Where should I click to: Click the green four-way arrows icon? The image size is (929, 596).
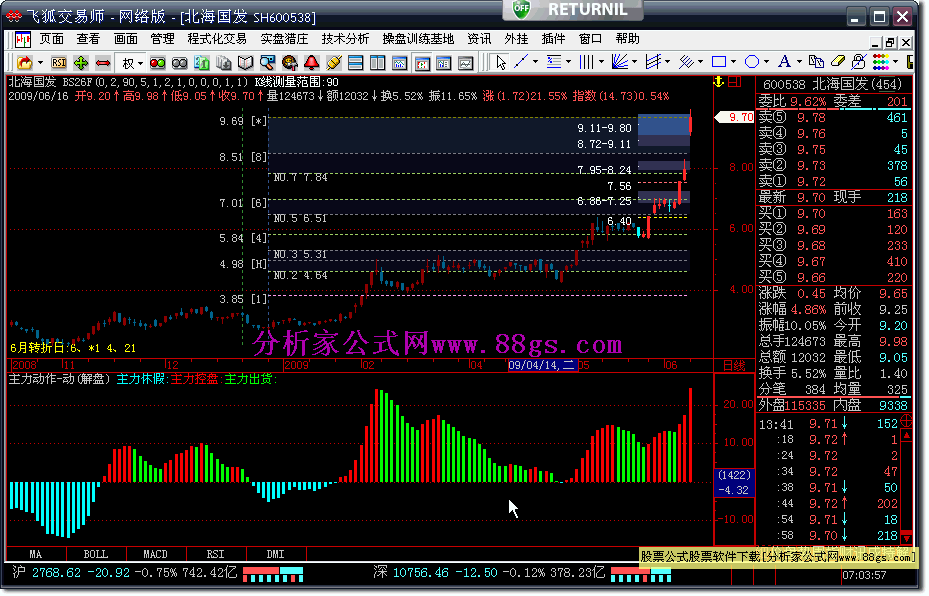(81, 62)
